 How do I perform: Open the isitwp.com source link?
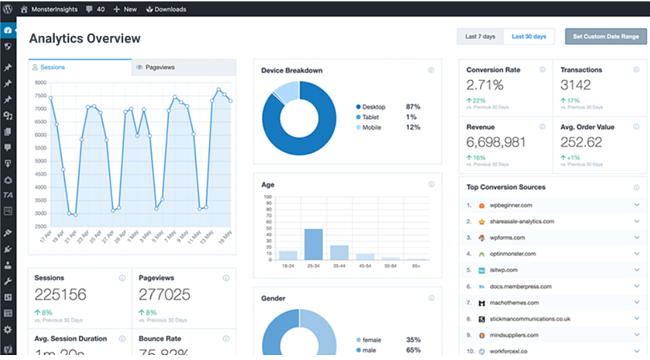(x=504, y=270)
